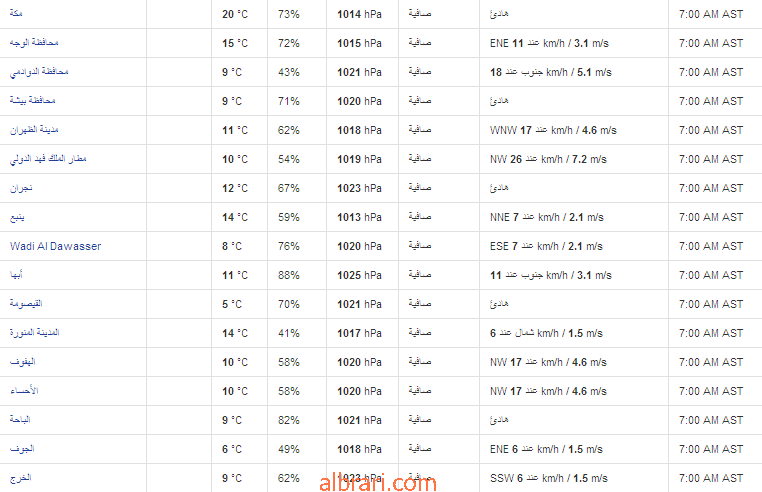Open the الخرج city link

tap(19, 478)
